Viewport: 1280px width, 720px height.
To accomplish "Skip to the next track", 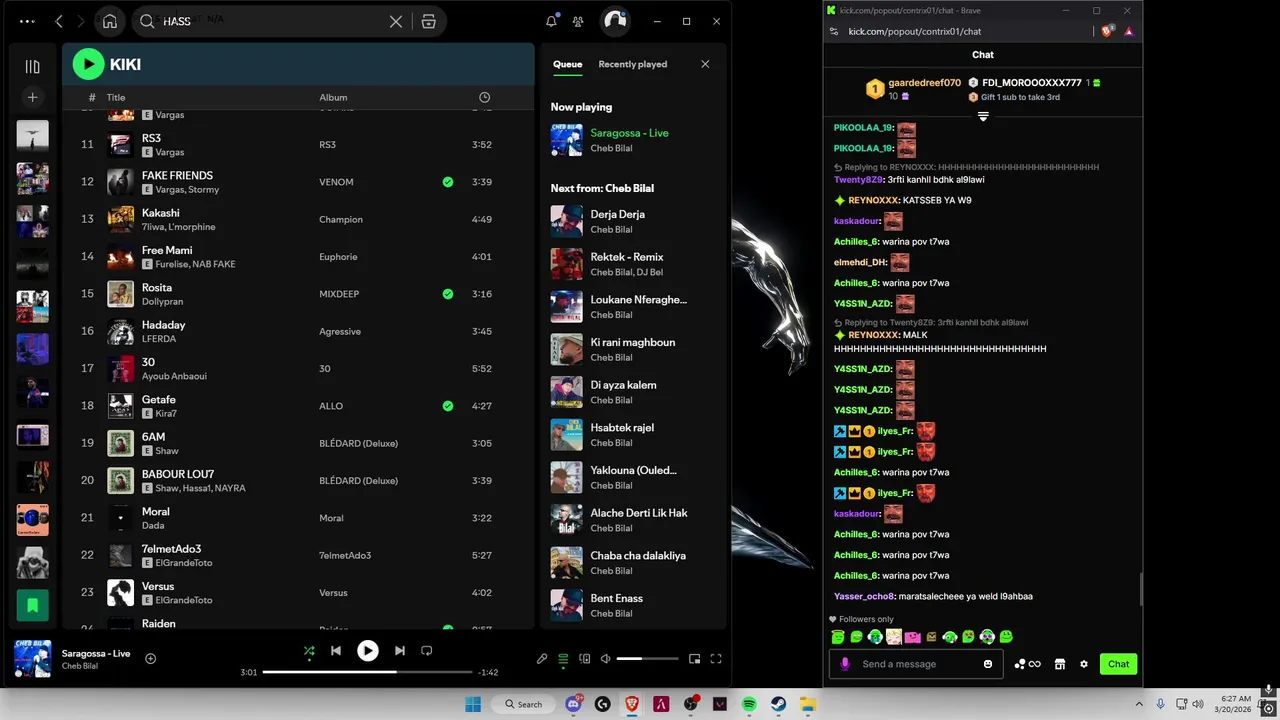I will click(x=399, y=650).
